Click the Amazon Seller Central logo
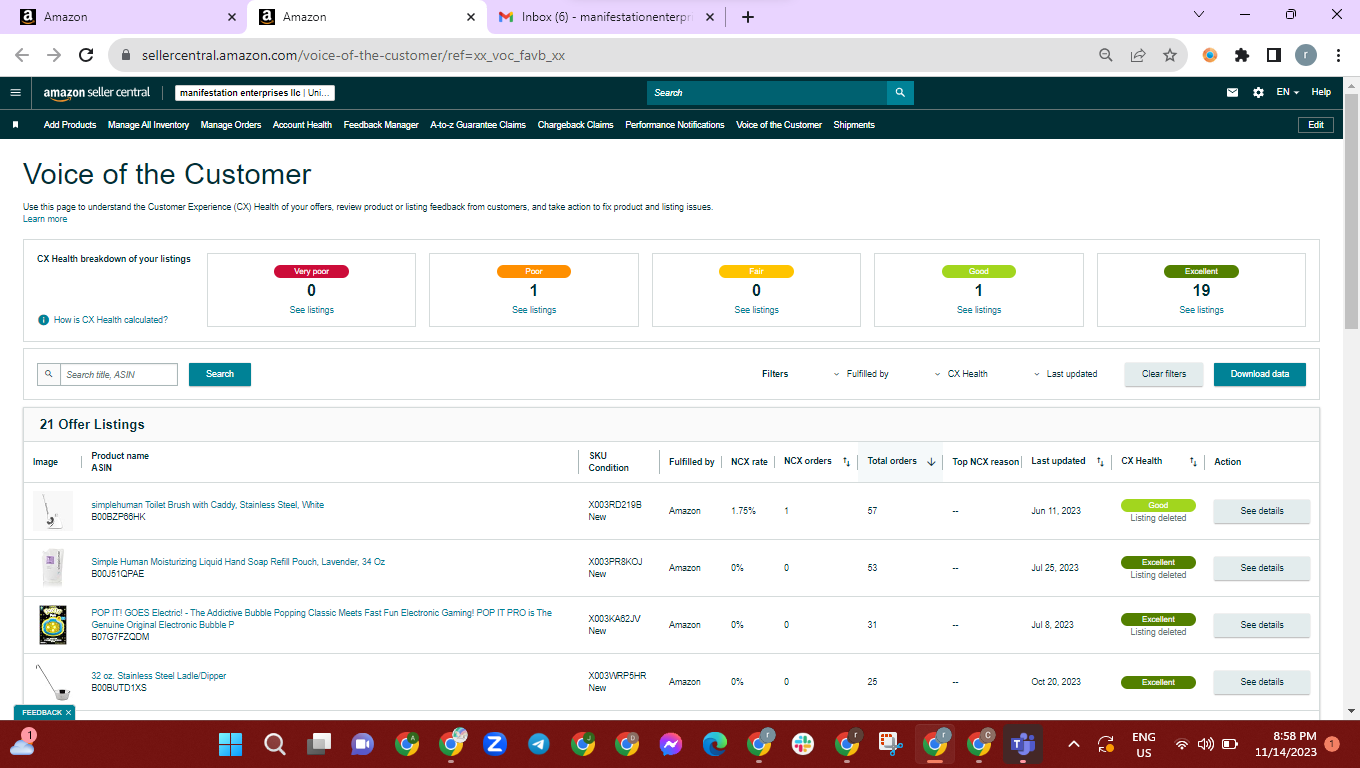 [x=96, y=93]
